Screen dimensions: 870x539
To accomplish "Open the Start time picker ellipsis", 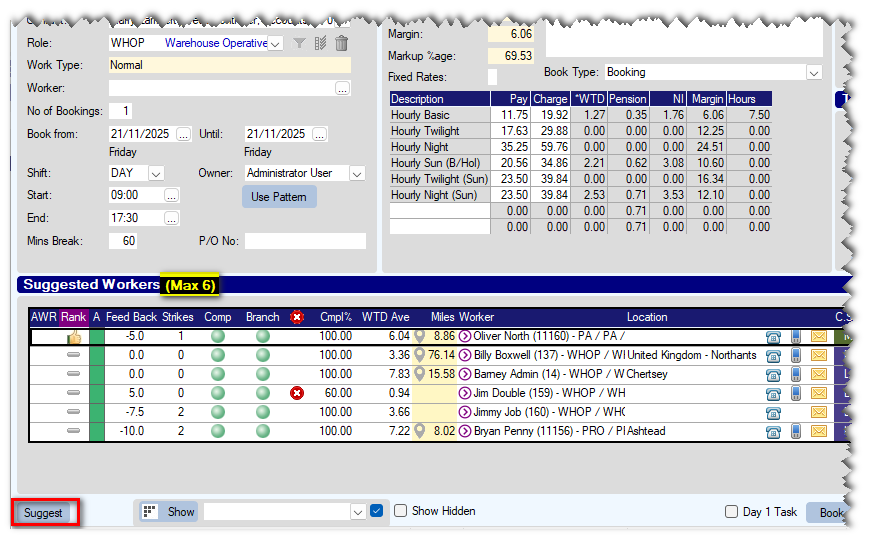I will click(x=171, y=195).
